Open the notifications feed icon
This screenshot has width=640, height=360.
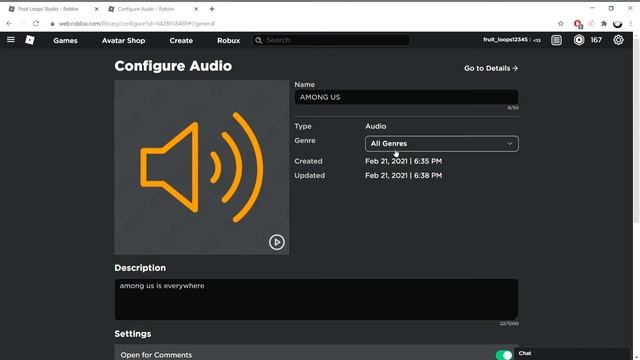click(556, 40)
